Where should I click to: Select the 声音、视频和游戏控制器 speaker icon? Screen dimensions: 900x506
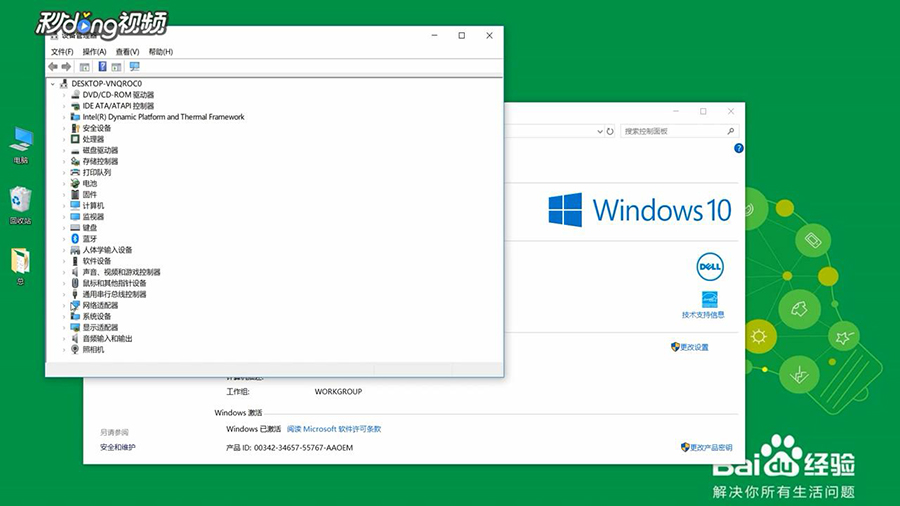(75, 272)
